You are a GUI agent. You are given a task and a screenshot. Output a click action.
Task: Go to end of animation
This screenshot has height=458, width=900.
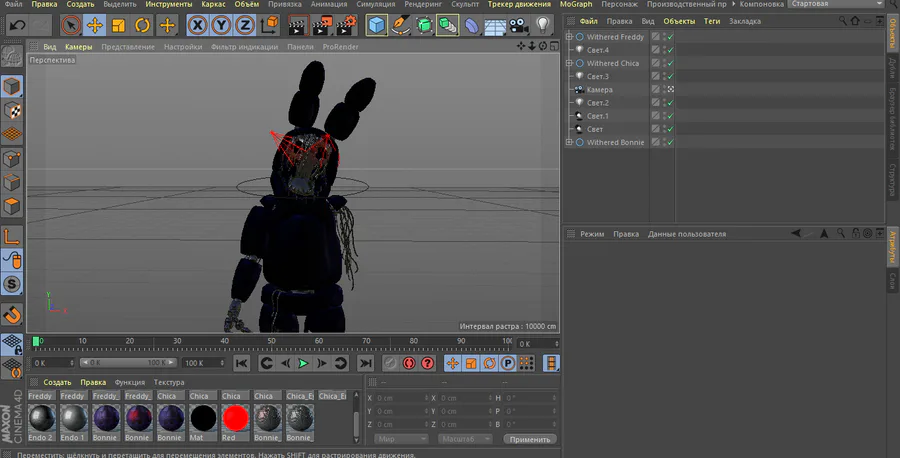pyautogui.click(x=365, y=363)
